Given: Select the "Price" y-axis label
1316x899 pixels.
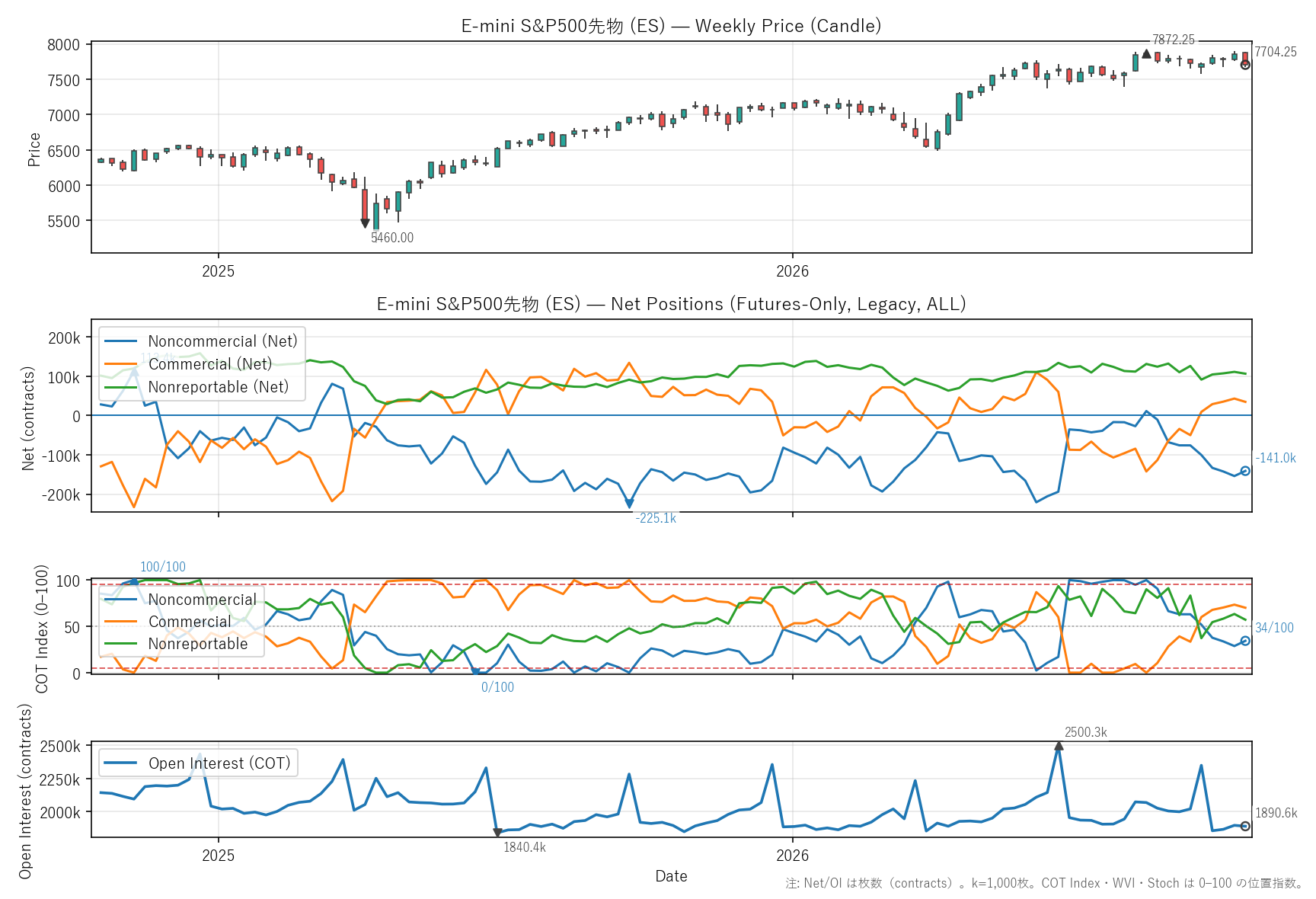Looking at the screenshot, I should 34,149.
